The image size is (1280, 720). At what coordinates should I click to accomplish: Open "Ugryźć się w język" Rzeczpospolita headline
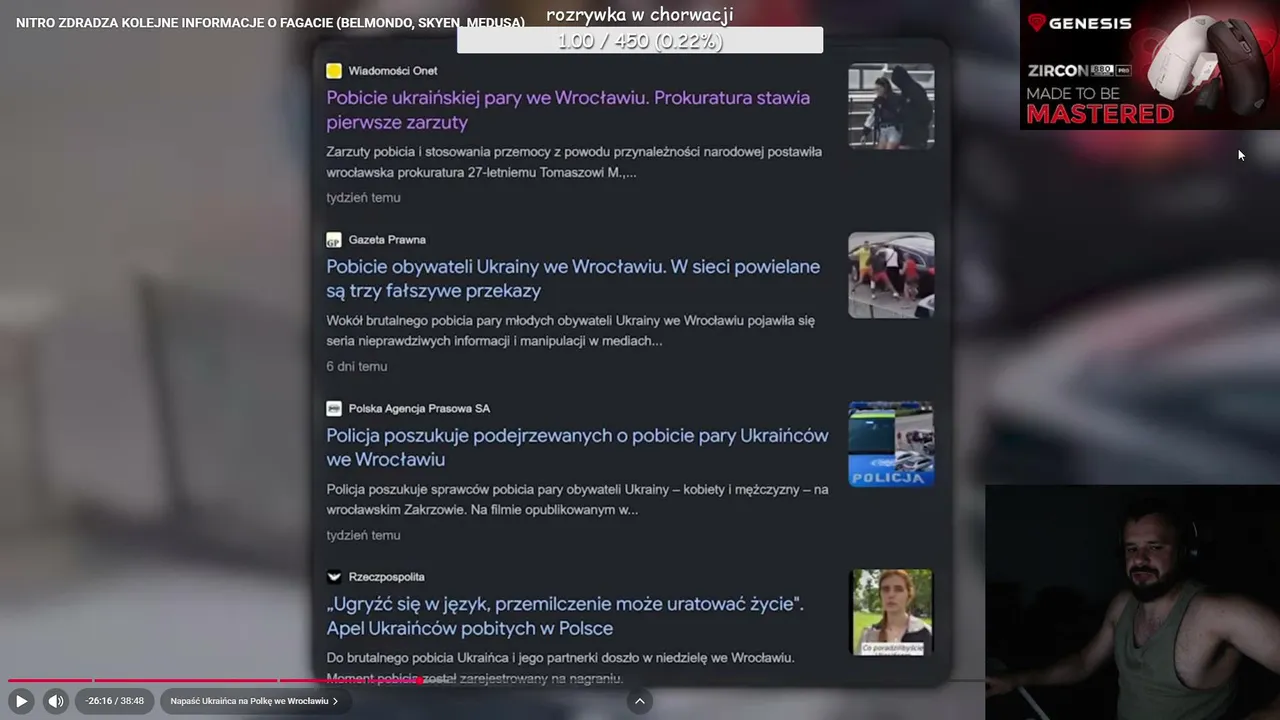565,616
